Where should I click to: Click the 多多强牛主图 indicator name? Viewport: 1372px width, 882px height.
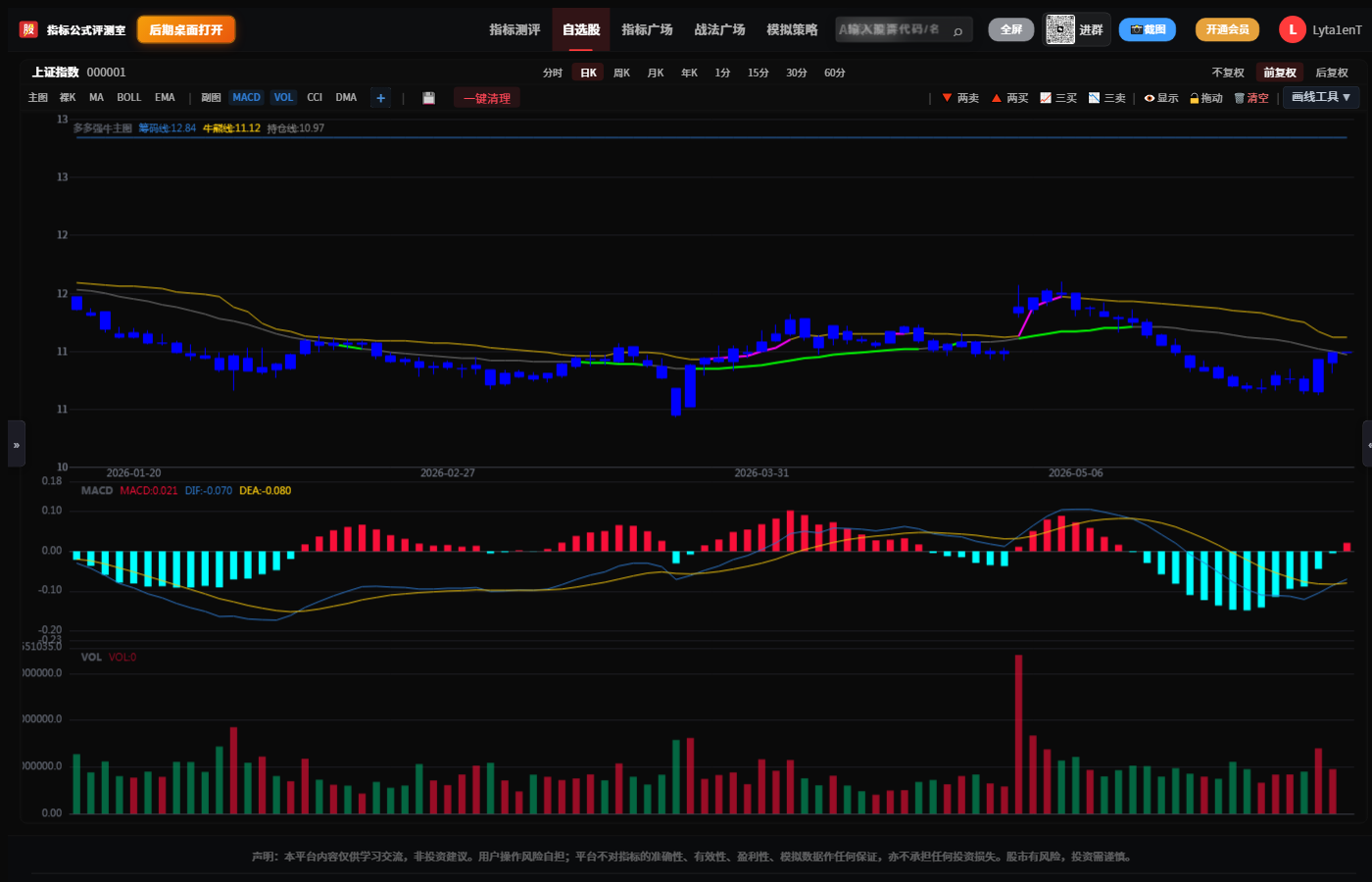(x=102, y=128)
